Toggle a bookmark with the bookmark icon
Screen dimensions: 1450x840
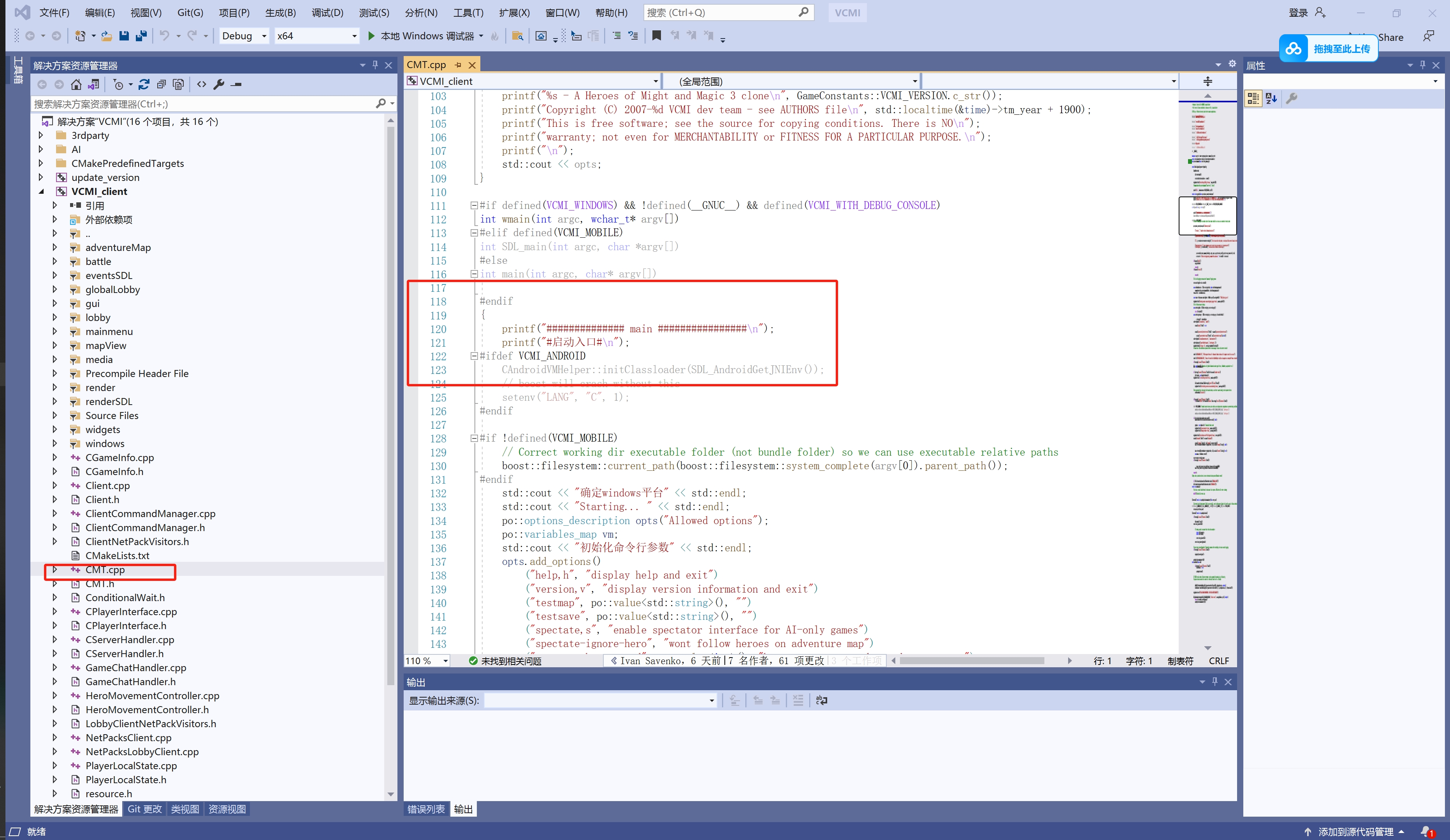(657, 36)
